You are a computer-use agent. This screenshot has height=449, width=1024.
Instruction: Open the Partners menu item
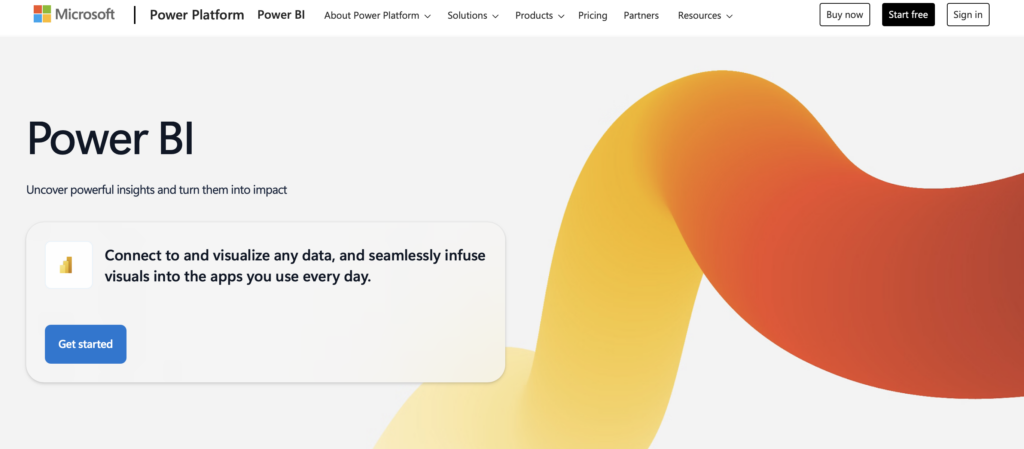point(641,16)
